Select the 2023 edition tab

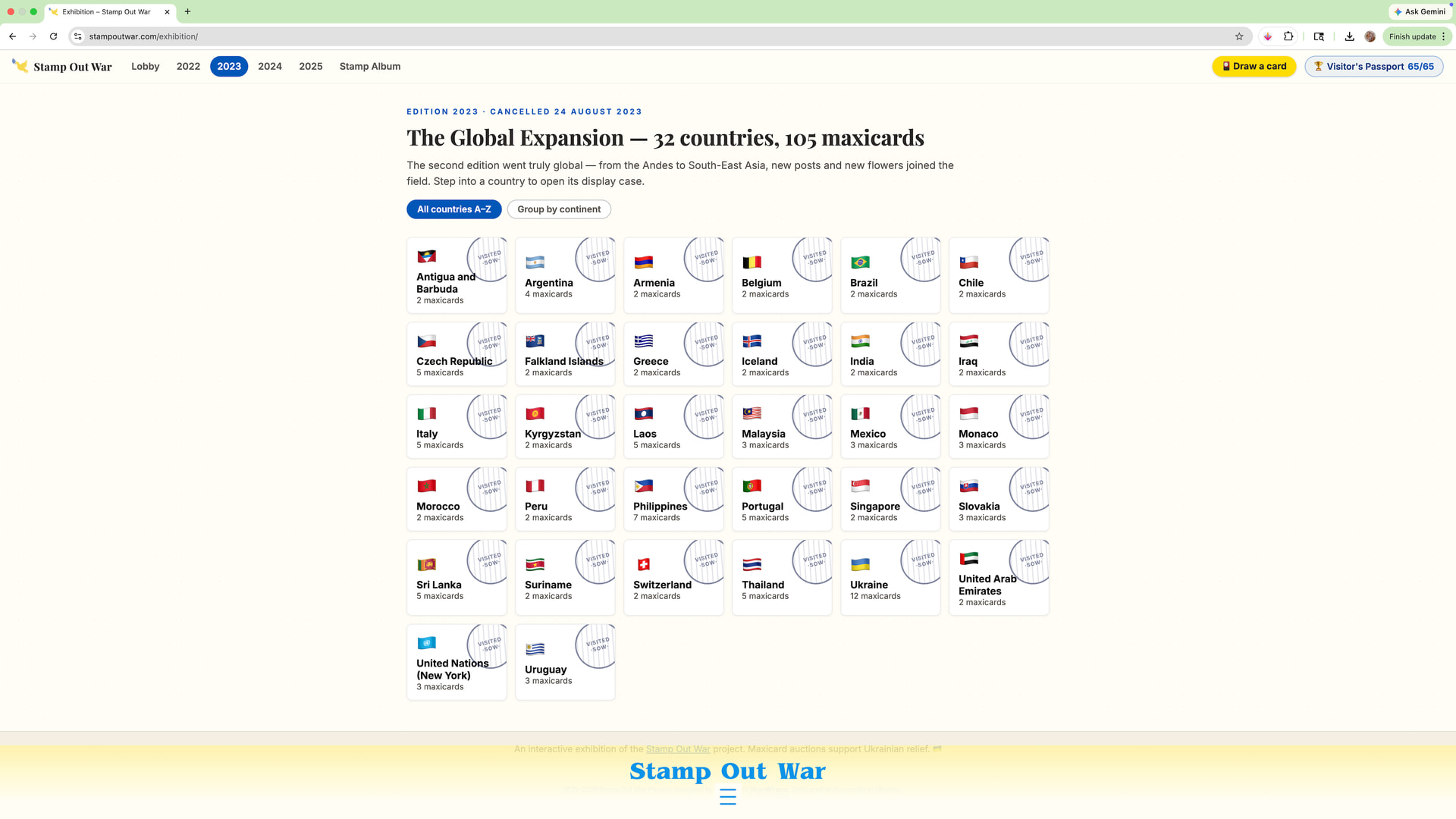click(229, 67)
